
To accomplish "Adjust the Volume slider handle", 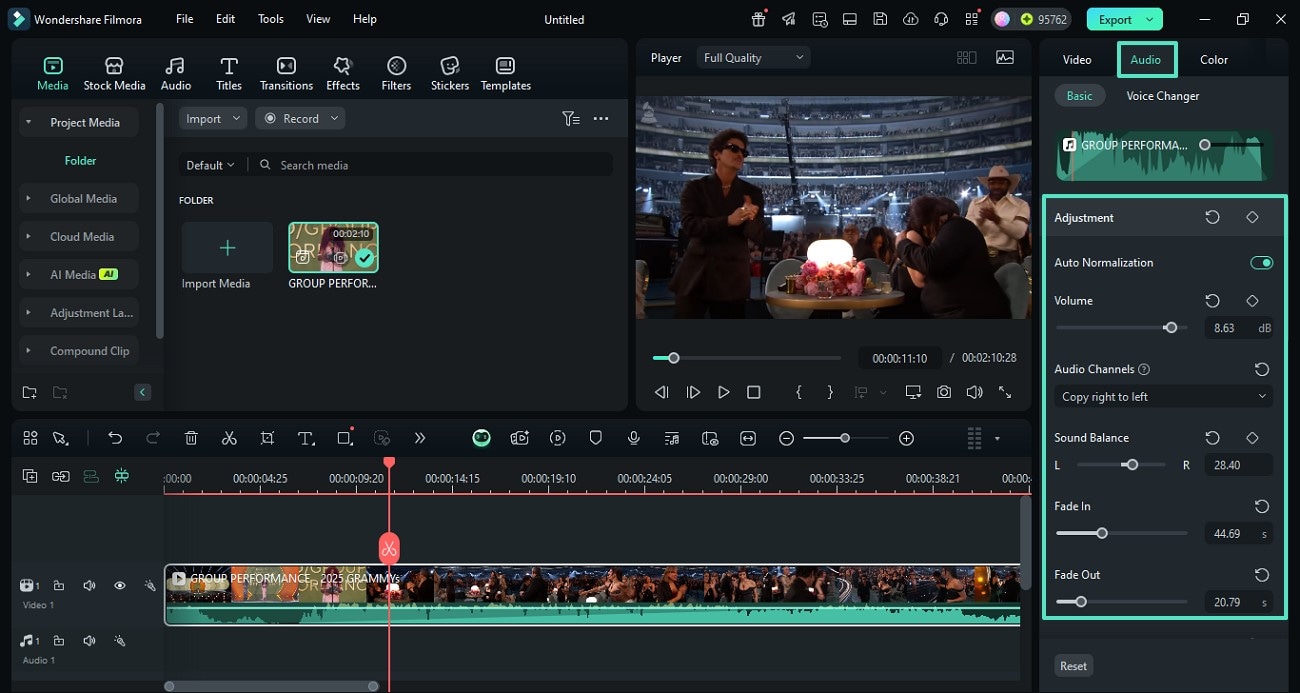I will [x=1170, y=327].
